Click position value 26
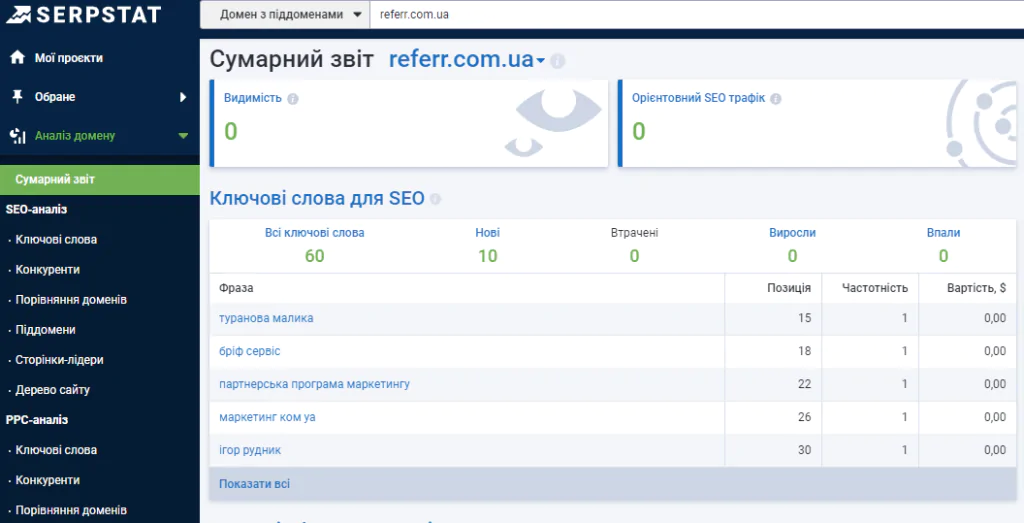Viewport: 1024px width, 523px height. (x=805, y=417)
